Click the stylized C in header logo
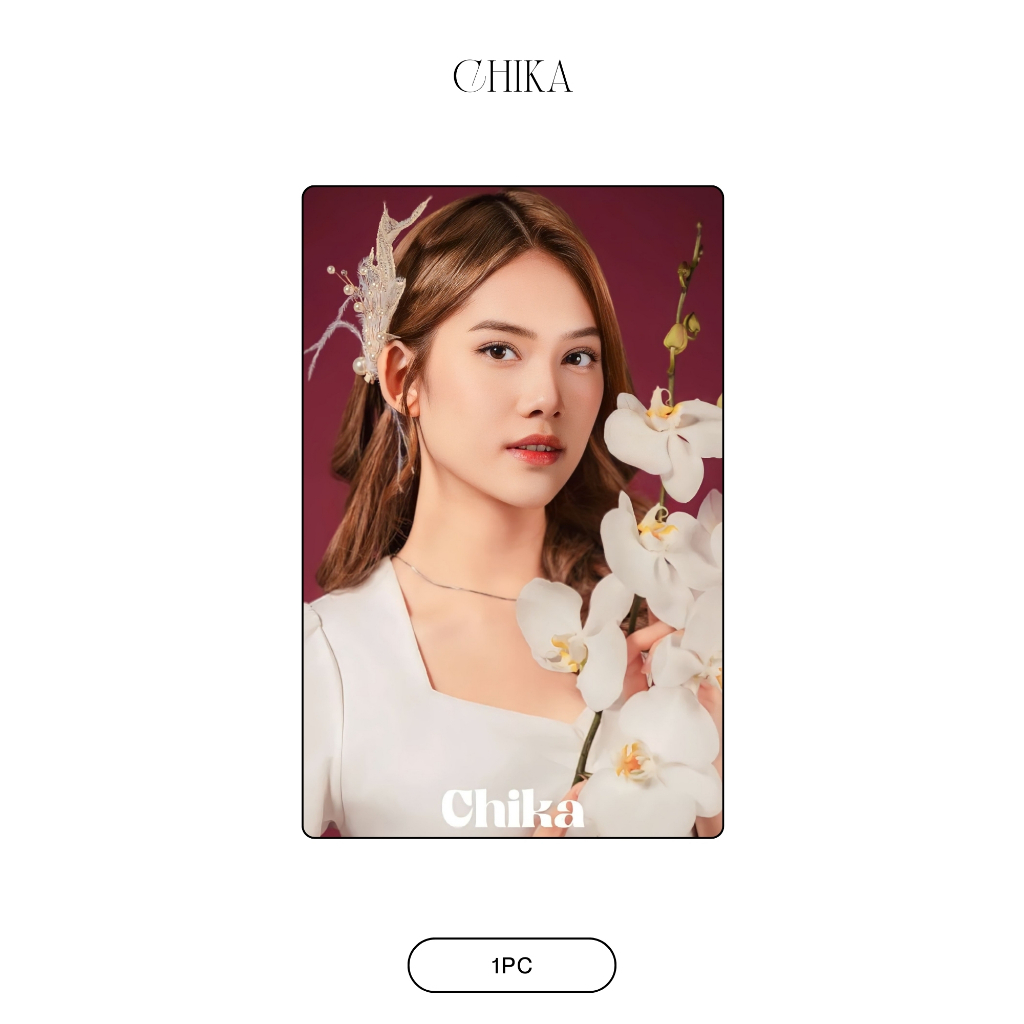The width and height of the screenshot is (1024, 1024). 470,76
